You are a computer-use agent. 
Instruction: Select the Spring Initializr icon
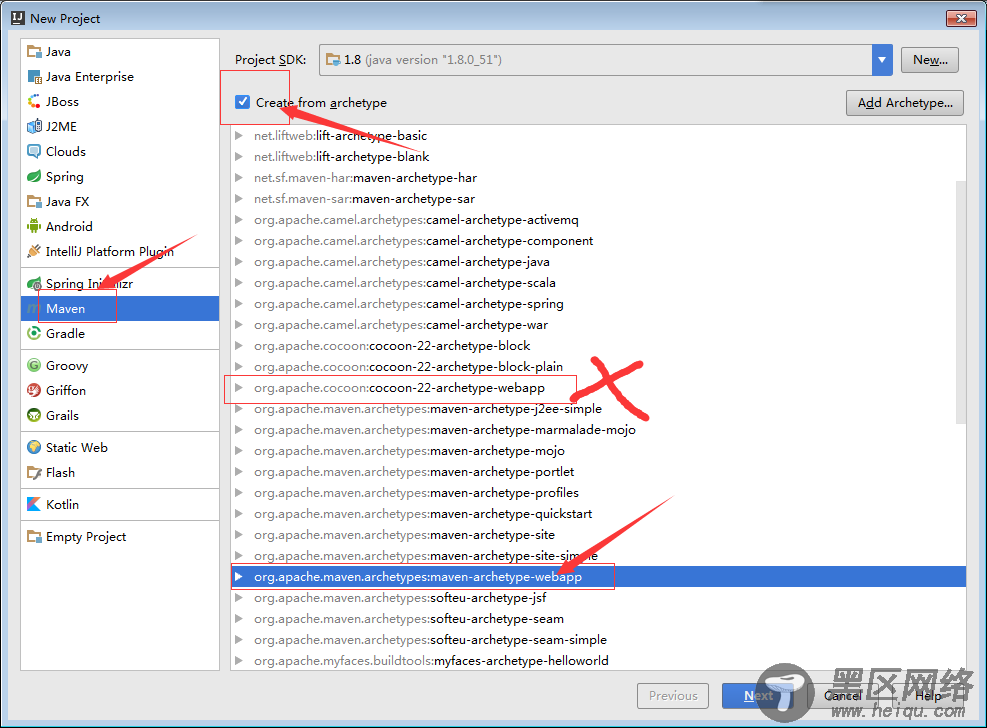click(34, 284)
